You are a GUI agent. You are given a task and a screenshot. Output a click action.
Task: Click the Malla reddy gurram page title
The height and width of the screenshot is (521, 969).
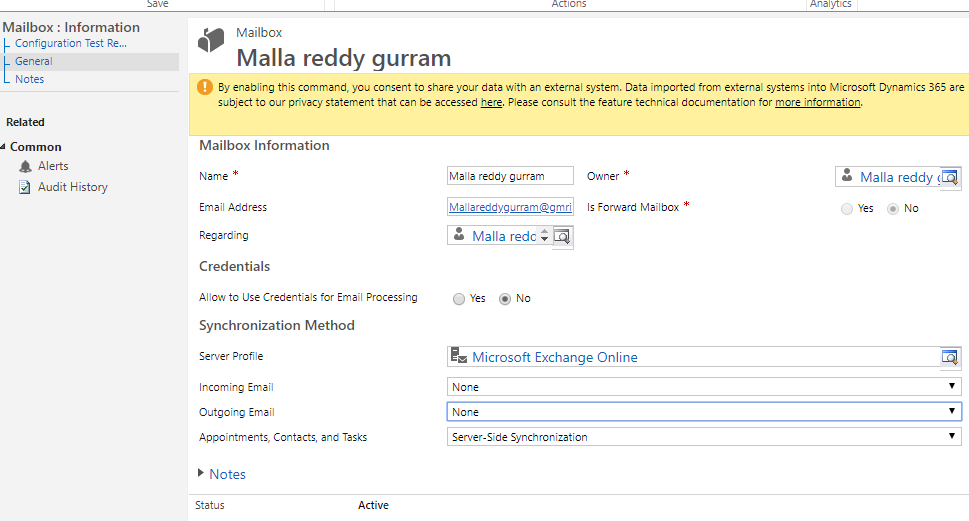click(344, 58)
